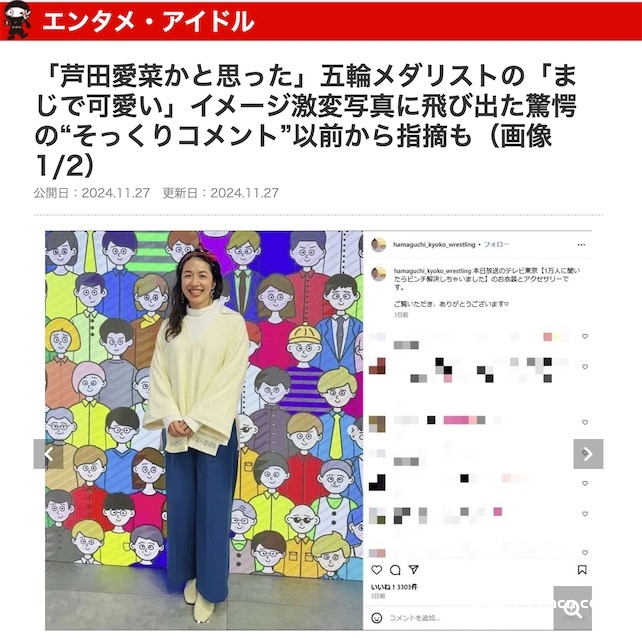Click the paper plane share icon

tap(414, 570)
